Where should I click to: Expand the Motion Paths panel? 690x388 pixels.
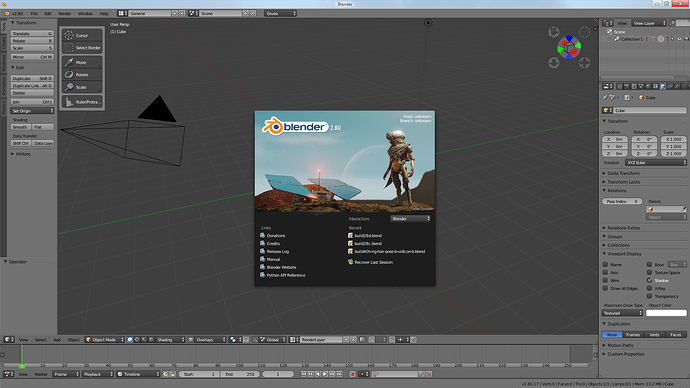(620, 345)
